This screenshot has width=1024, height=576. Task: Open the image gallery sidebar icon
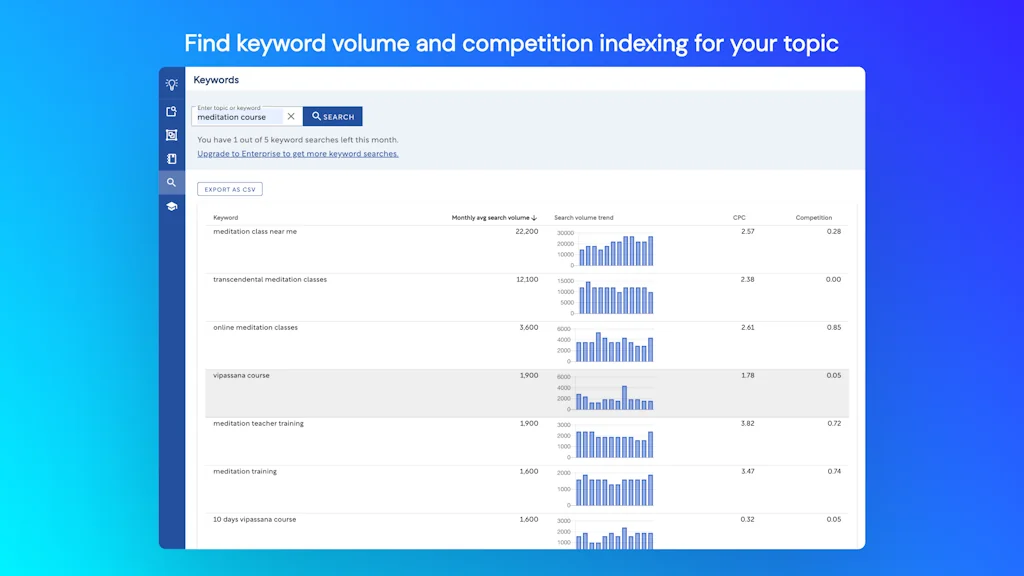pyautogui.click(x=172, y=135)
